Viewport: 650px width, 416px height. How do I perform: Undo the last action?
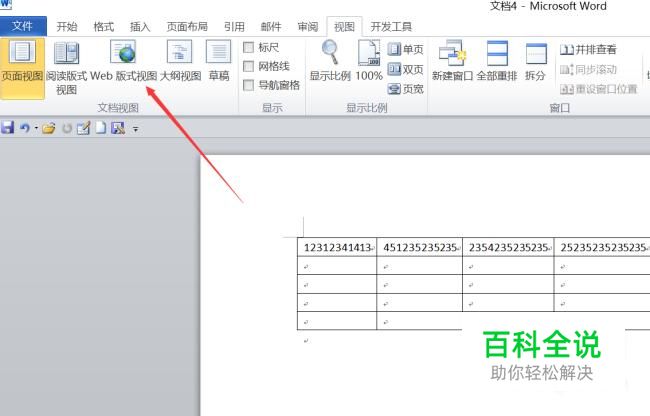point(25,128)
